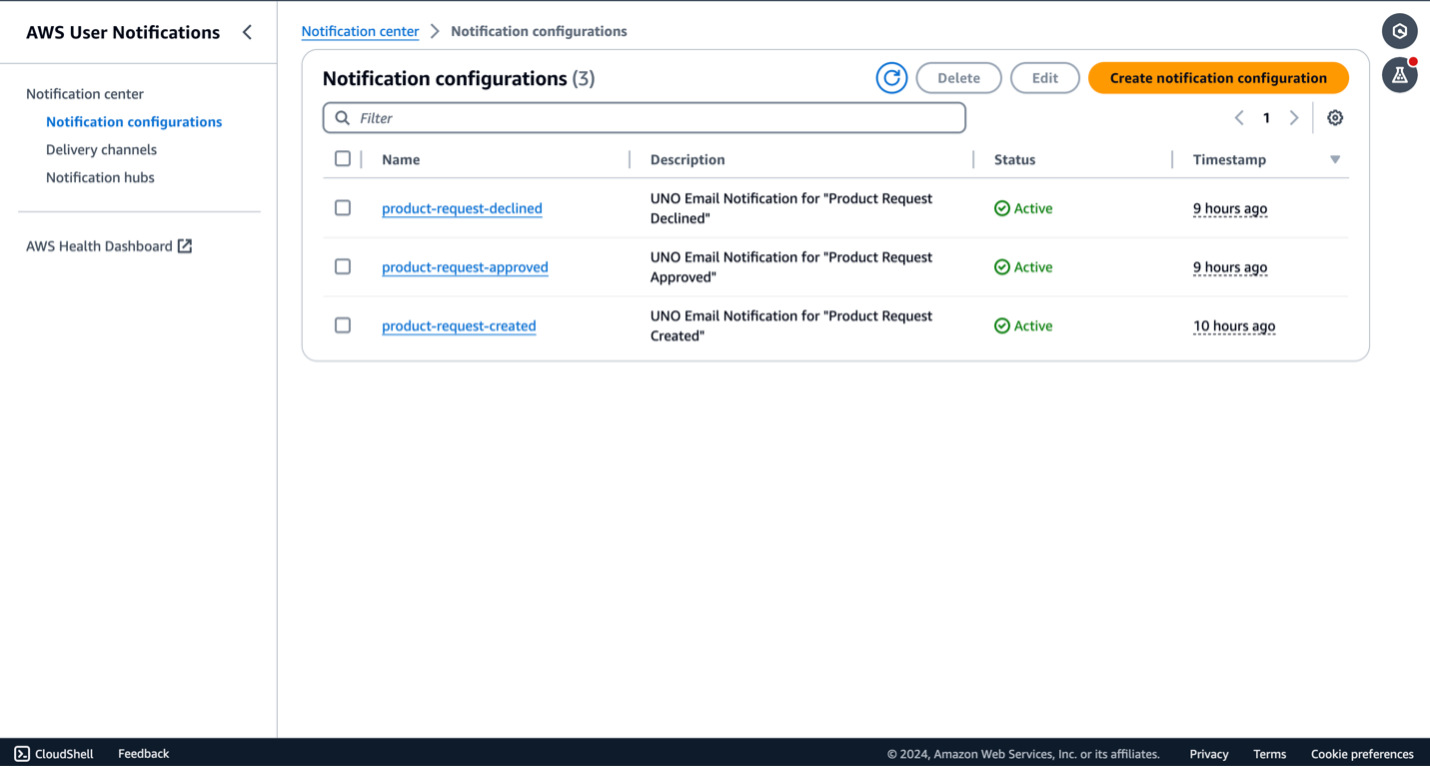This screenshot has width=1430, height=770.
Task: Select the product-request-declined row checkbox
Action: pyautogui.click(x=343, y=207)
